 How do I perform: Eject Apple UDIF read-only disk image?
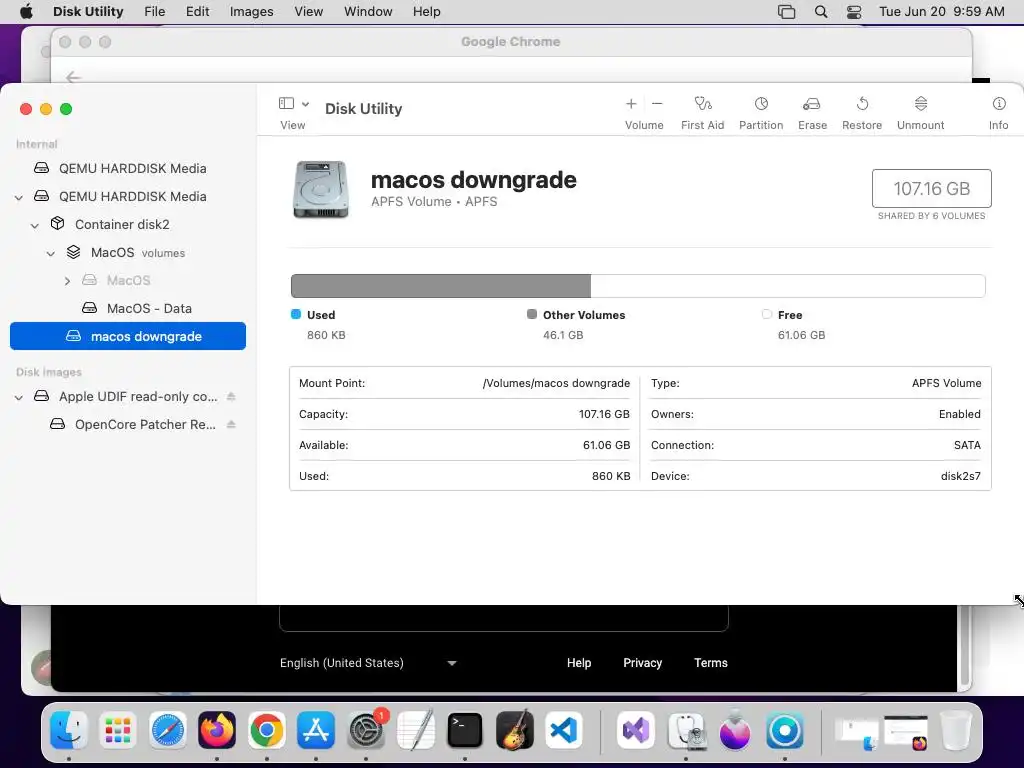click(231, 396)
